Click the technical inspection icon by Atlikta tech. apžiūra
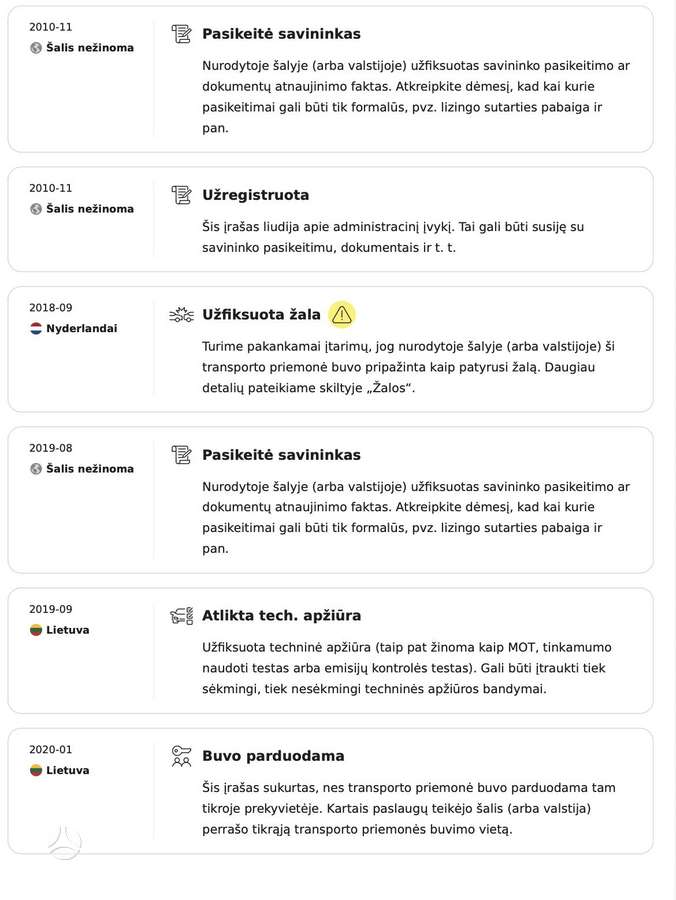 181,616
